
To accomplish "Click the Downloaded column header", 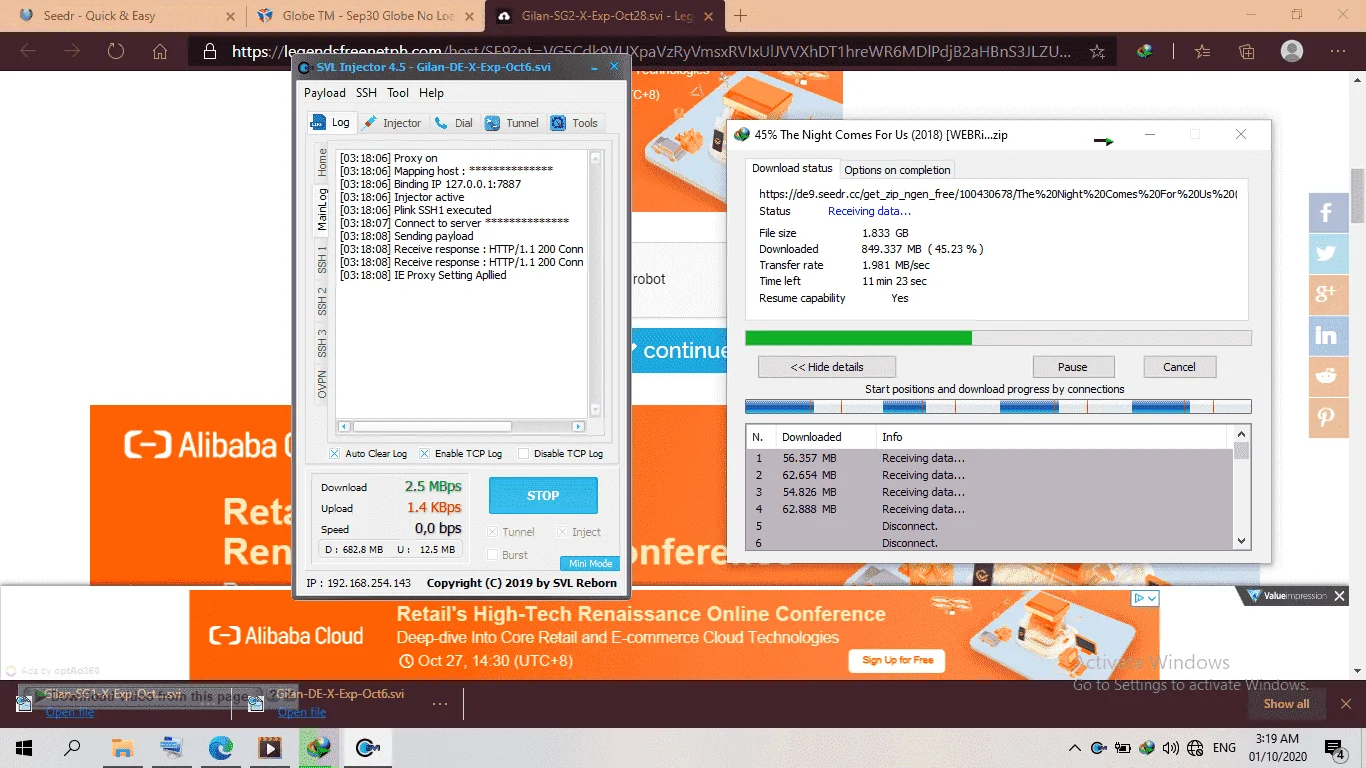I will (x=825, y=437).
